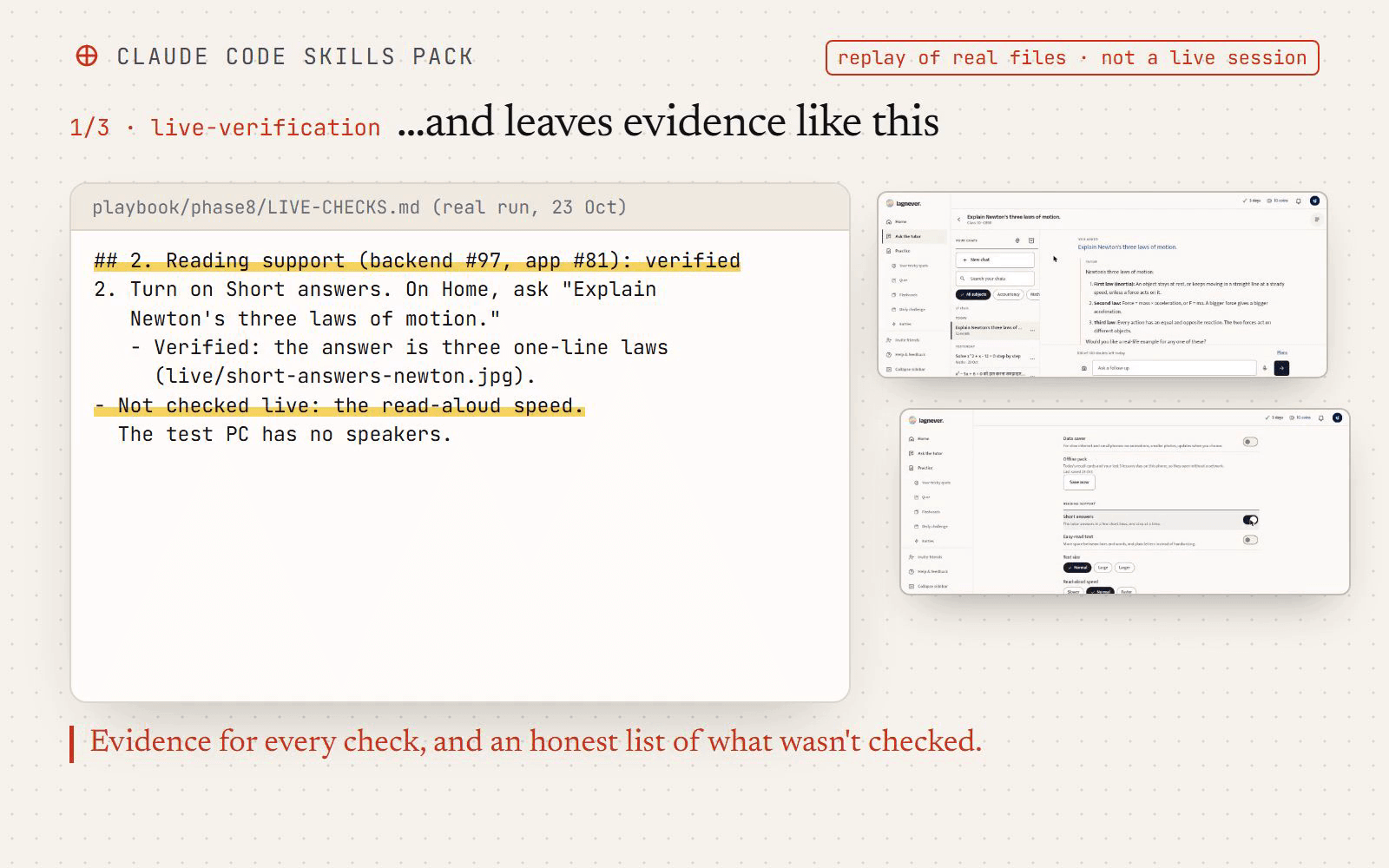Open the Newton chat screenshot thumbnail
The height and width of the screenshot is (868, 1389).
[1103, 285]
